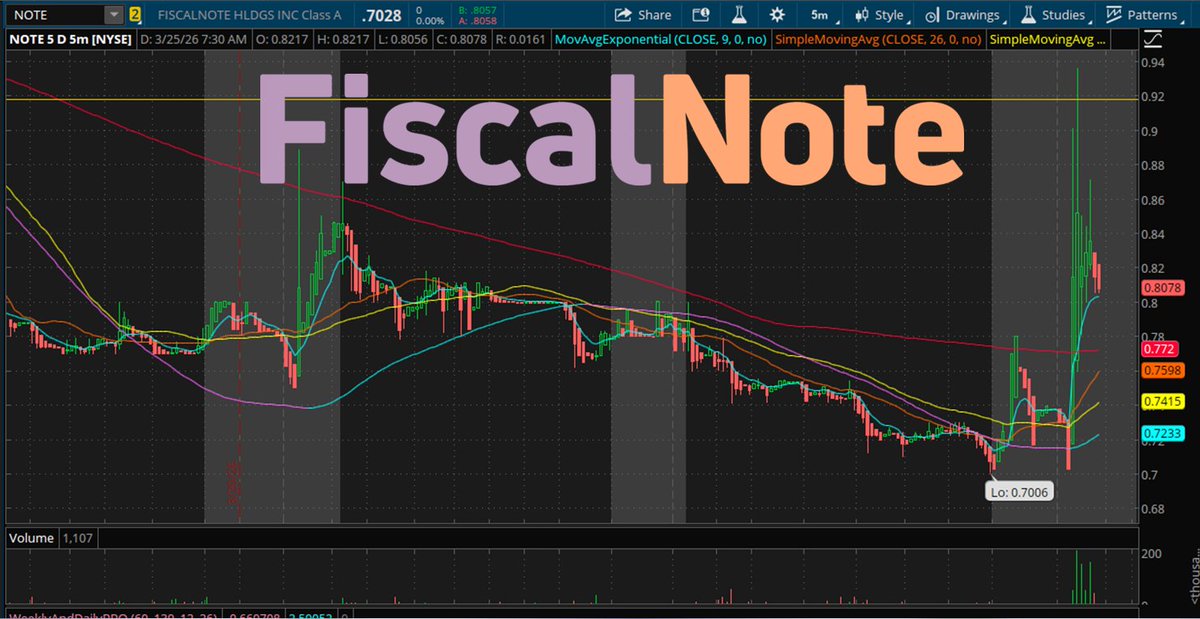The width and height of the screenshot is (1200, 619).
Task: Open the Studies dropdown menu
Action: (1055, 15)
